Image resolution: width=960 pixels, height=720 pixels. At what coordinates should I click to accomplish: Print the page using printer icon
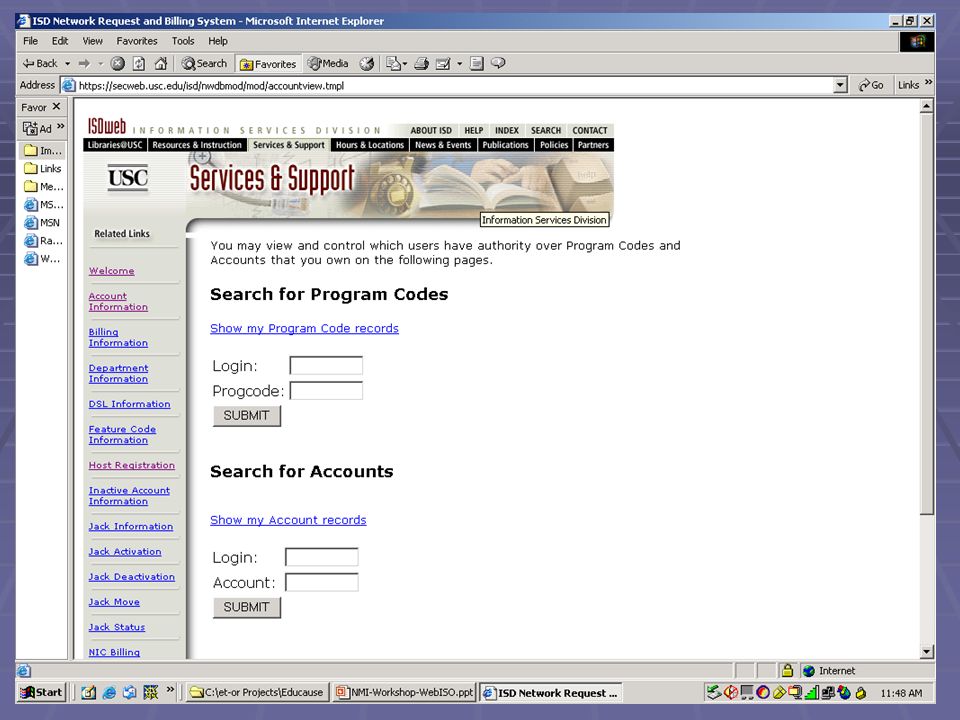pyautogui.click(x=421, y=63)
